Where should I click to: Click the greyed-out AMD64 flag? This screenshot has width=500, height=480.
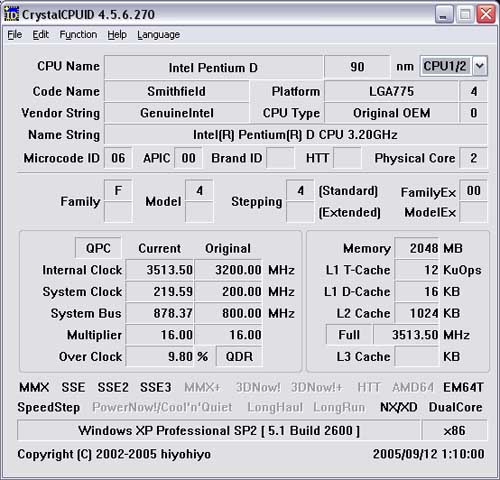(x=413, y=387)
